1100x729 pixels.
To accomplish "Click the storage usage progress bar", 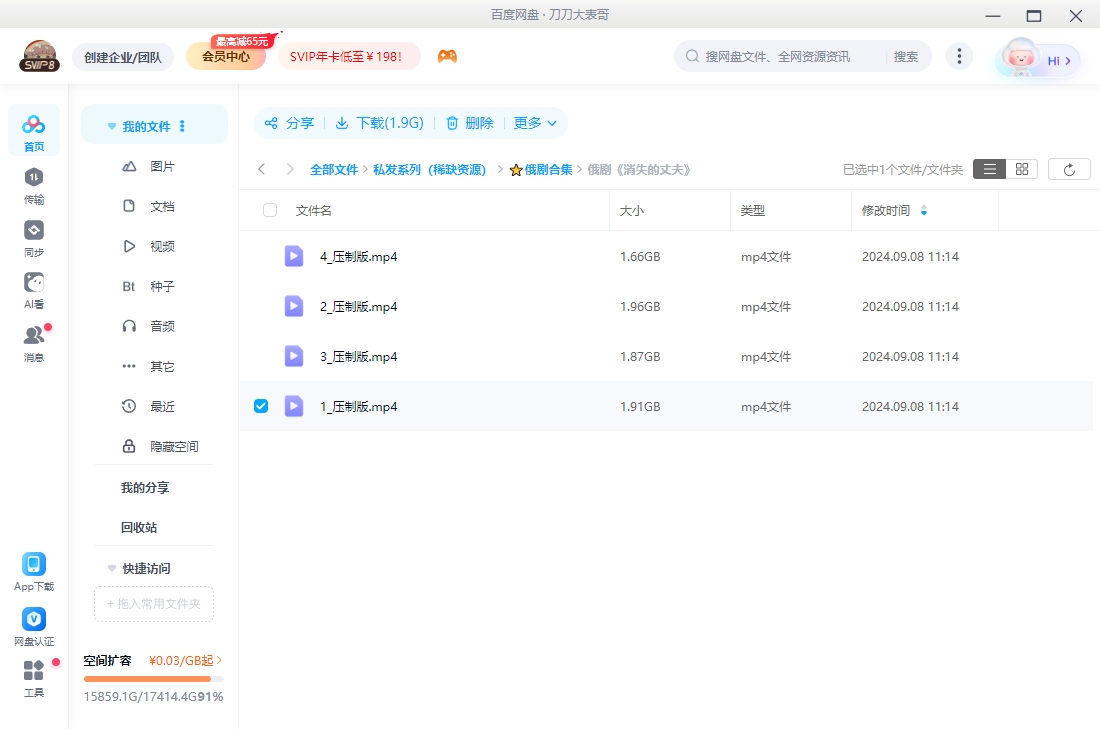I will pos(153,678).
